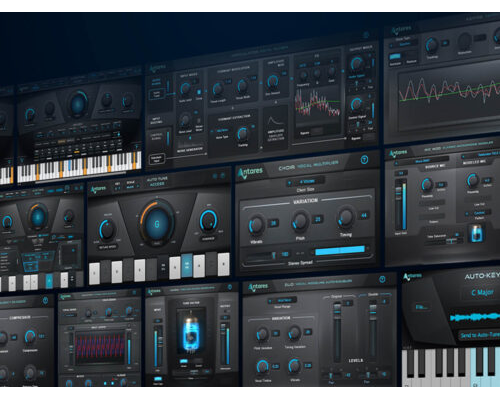
Task: Click the blue waveform display in Auto-Key
Action: point(474,318)
